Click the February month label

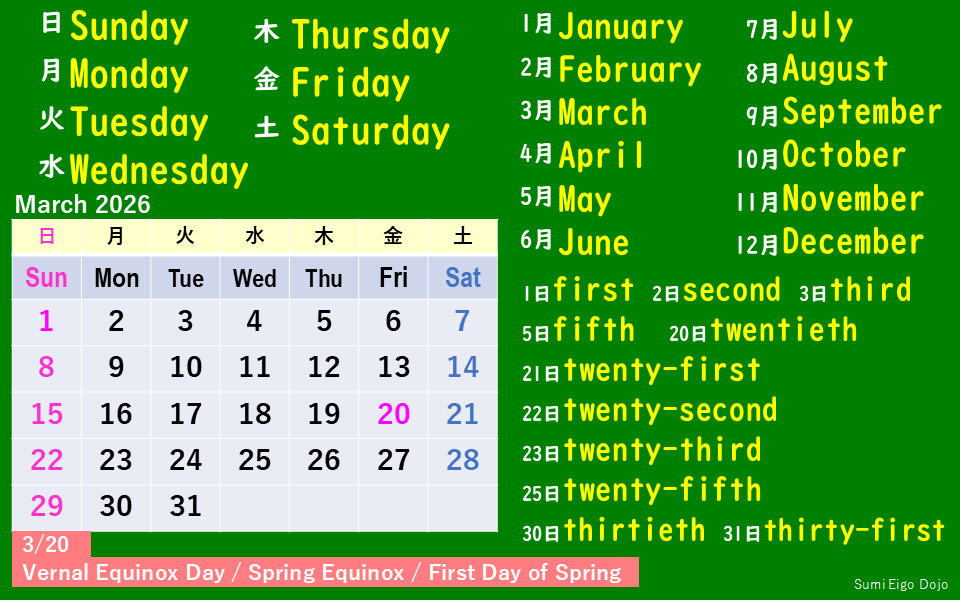tap(630, 70)
